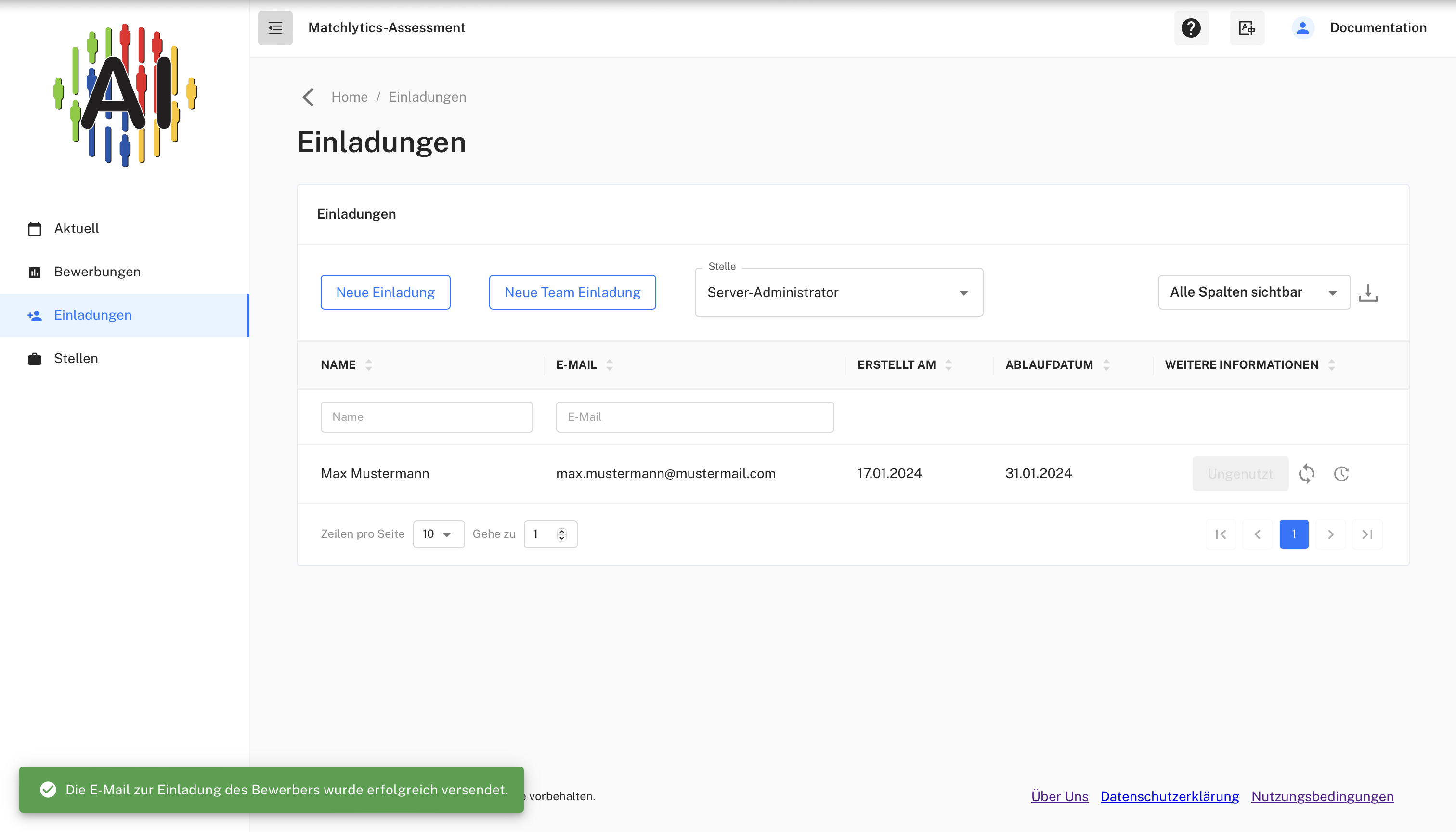Image resolution: width=1456 pixels, height=832 pixels.
Task: Click the Max Mustermann name cell
Action: click(375, 474)
